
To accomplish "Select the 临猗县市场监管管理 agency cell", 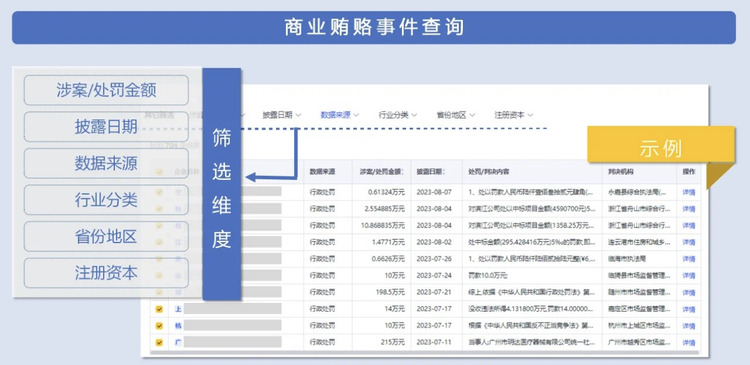I will (639, 276).
